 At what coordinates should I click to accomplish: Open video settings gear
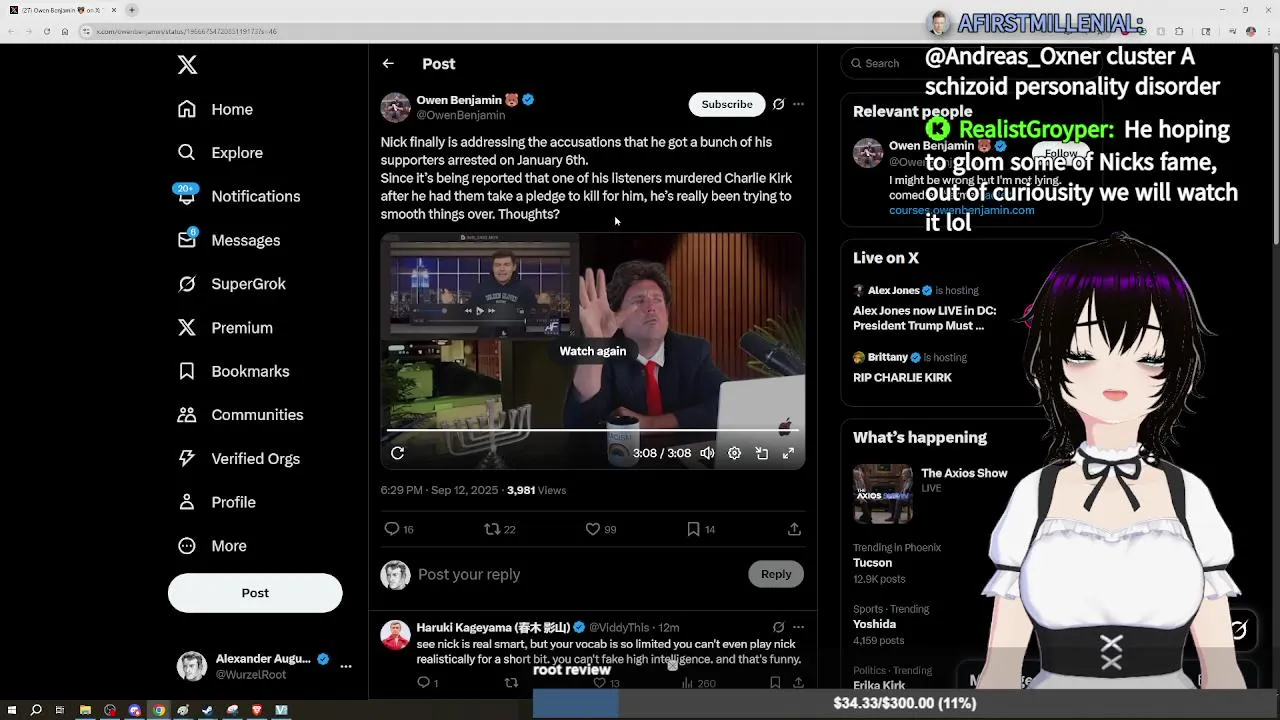(734, 453)
